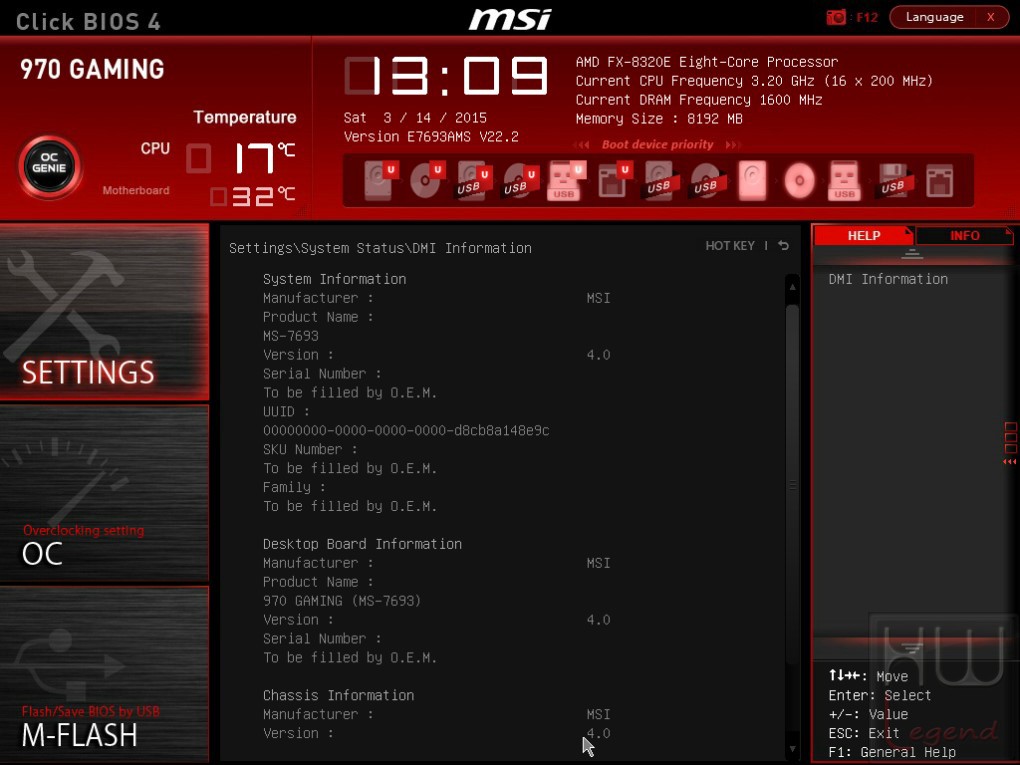Select the Chassis Information heading
The width and height of the screenshot is (1020, 765).
click(338, 695)
